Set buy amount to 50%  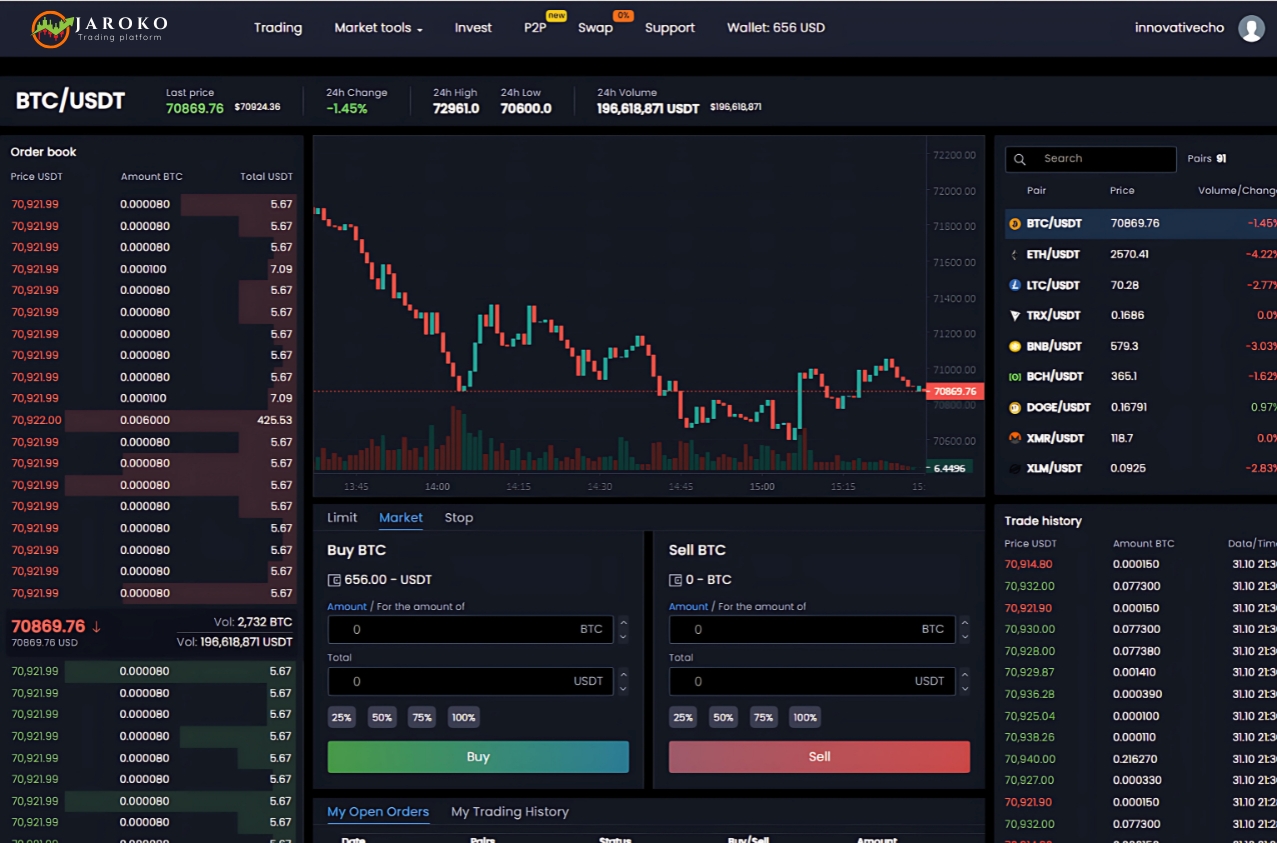pyautogui.click(x=382, y=717)
